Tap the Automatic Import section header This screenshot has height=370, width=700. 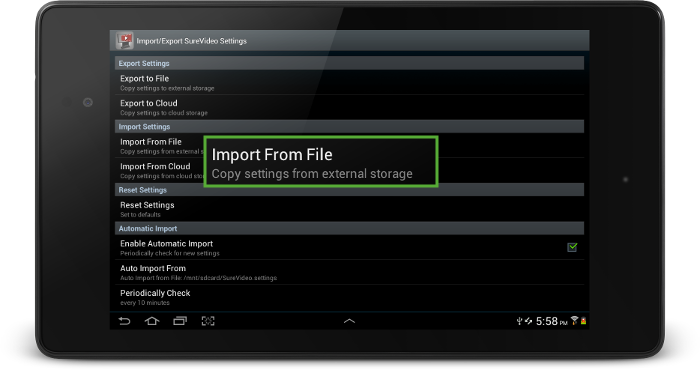[349, 229]
